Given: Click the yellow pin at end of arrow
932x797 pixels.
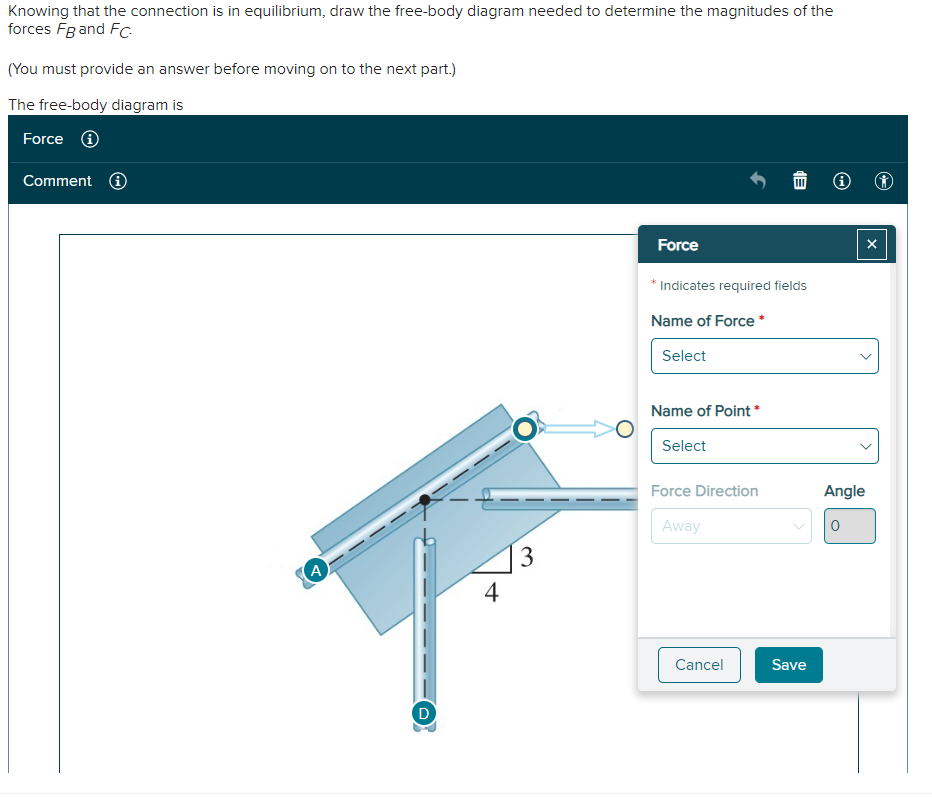Looking at the screenshot, I should point(624,428).
